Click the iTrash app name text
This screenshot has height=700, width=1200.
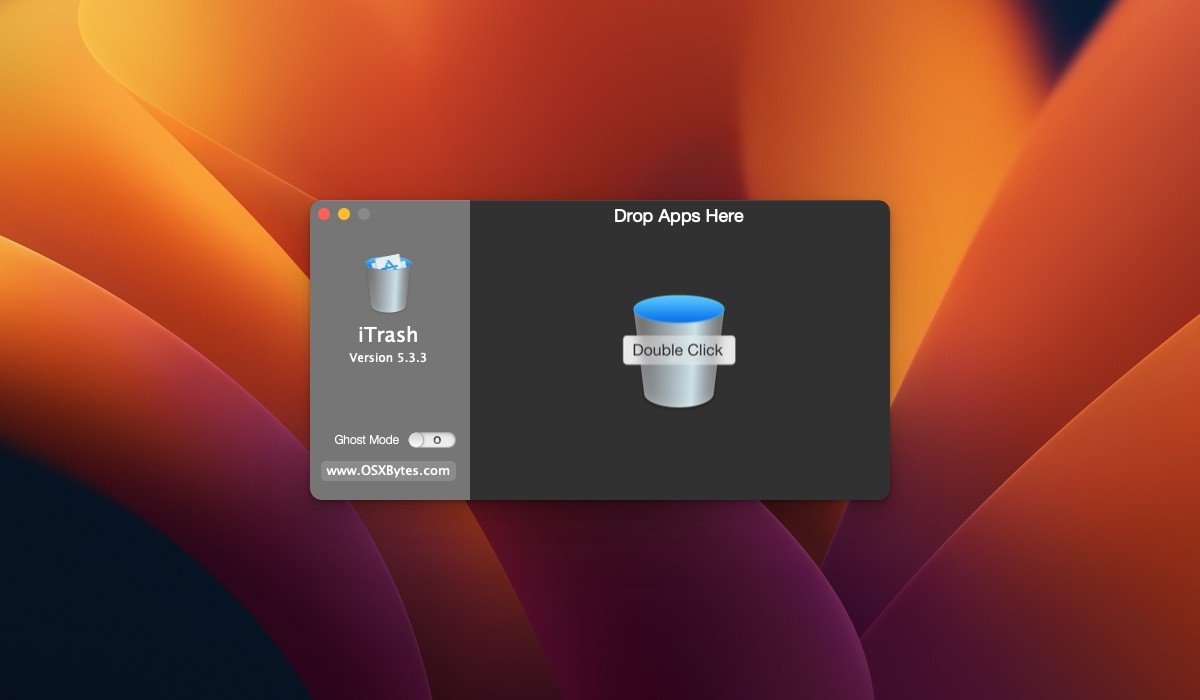click(388, 335)
